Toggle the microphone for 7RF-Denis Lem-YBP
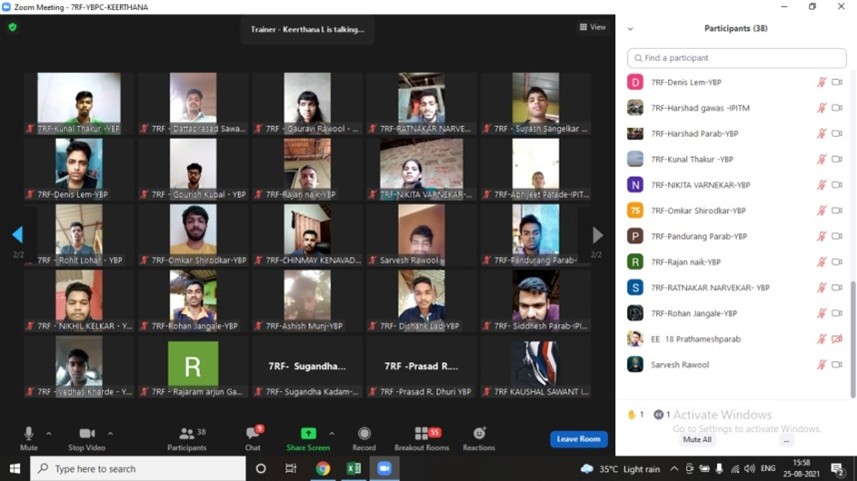The image size is (857, 481). [821, 82]
